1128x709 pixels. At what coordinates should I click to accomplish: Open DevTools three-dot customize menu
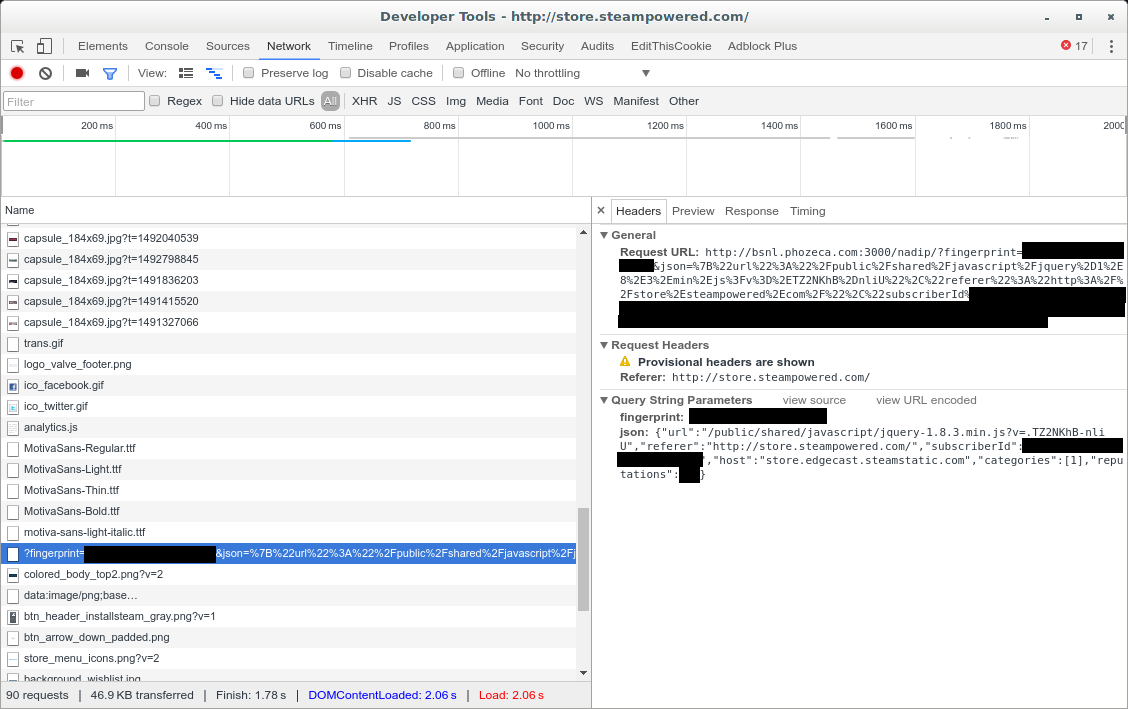tap(1111, 46)
